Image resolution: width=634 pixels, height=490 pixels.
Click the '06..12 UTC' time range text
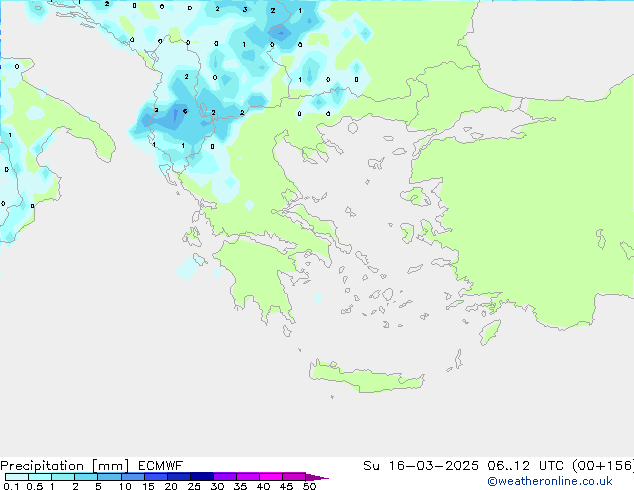pos(526,466)
